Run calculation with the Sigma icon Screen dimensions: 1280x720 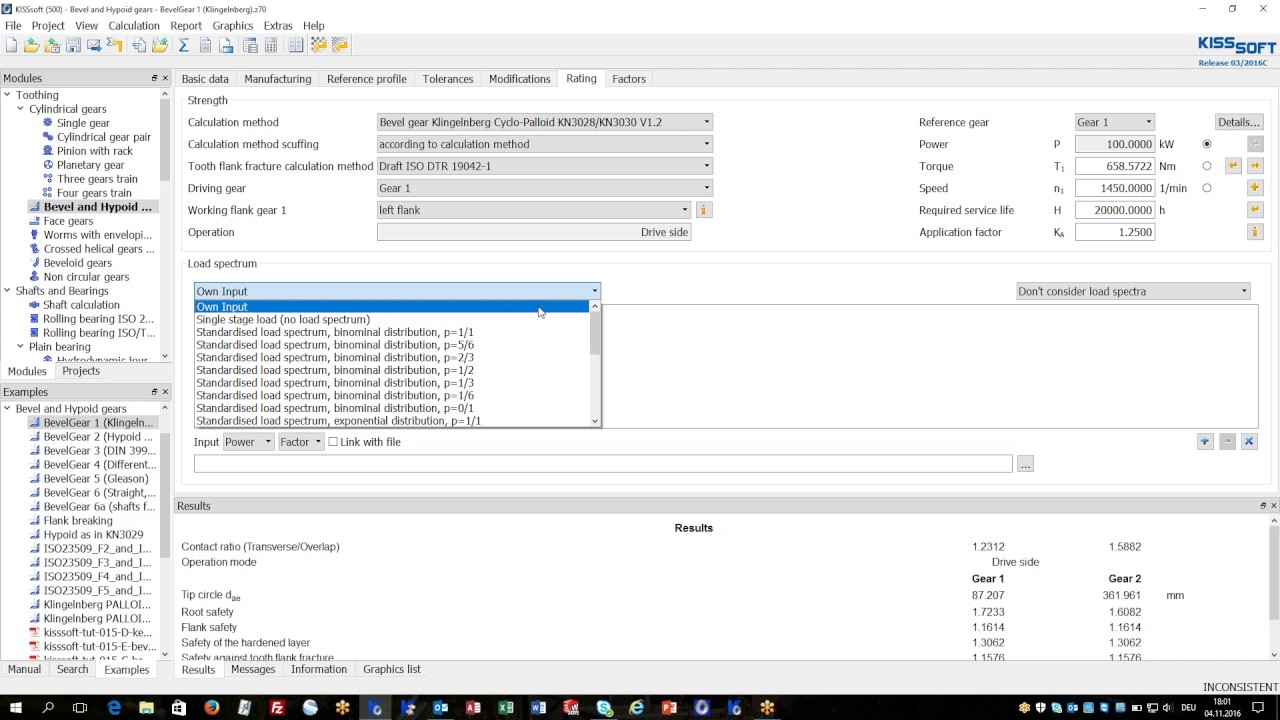coord(183,45)
